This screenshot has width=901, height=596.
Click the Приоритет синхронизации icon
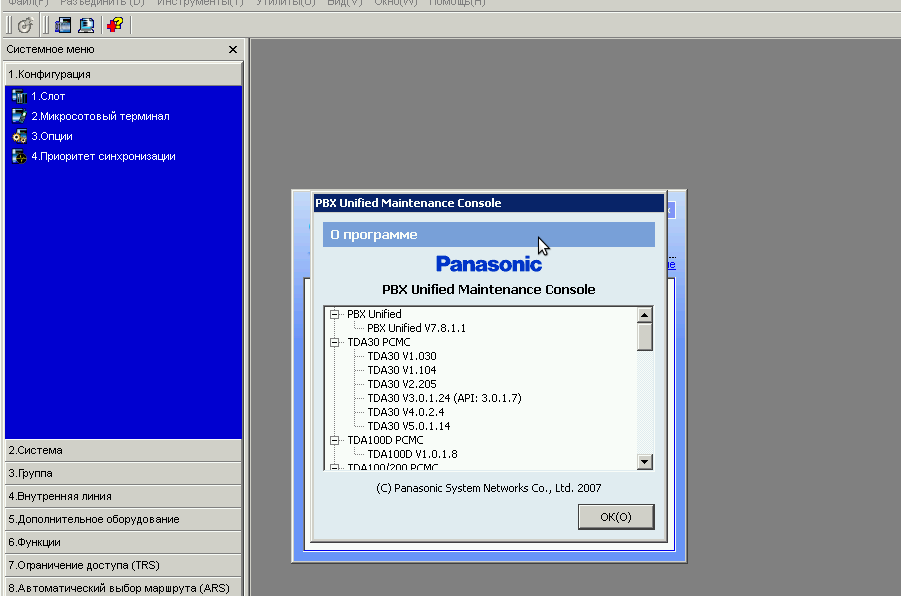pyautogui.click(x=20, y=156)
